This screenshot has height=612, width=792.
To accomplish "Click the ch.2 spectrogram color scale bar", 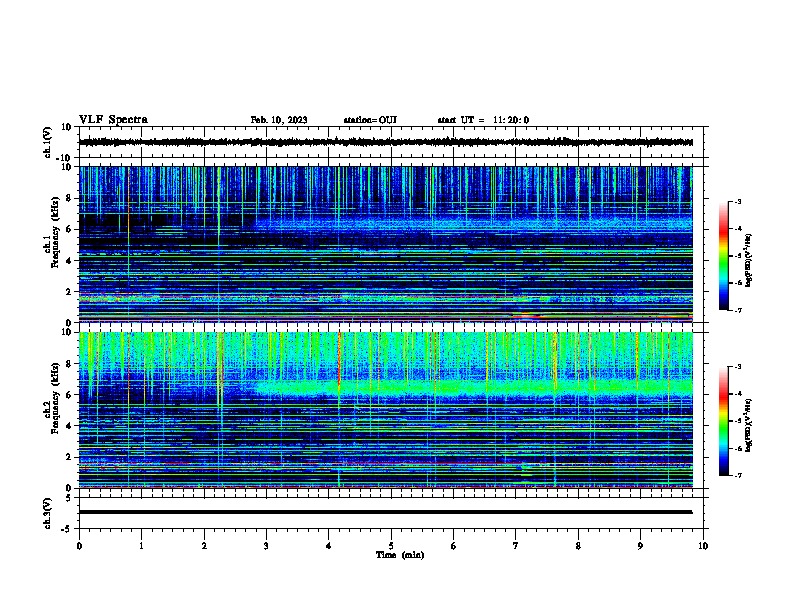I will click(x=723, y=421).
